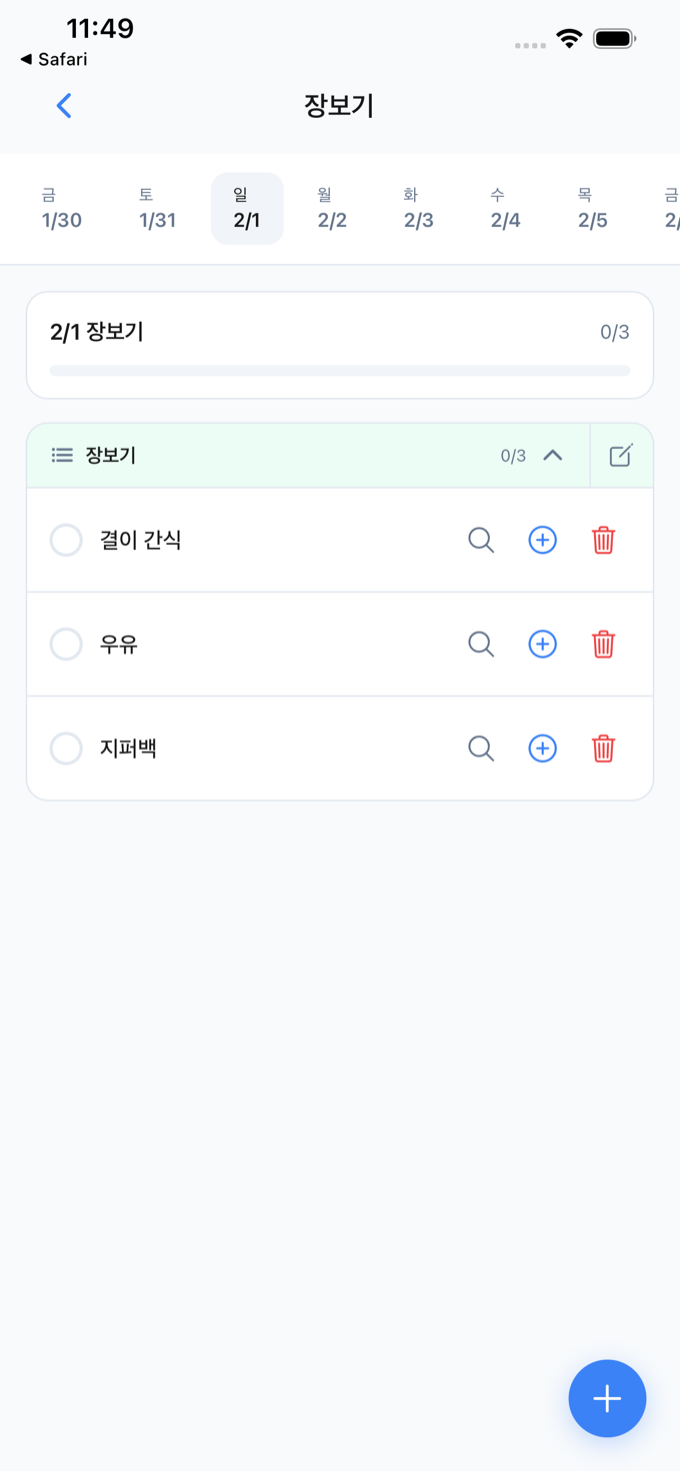
Task: Check off the 지퍼백 item
Action: (x=66, y=748)
